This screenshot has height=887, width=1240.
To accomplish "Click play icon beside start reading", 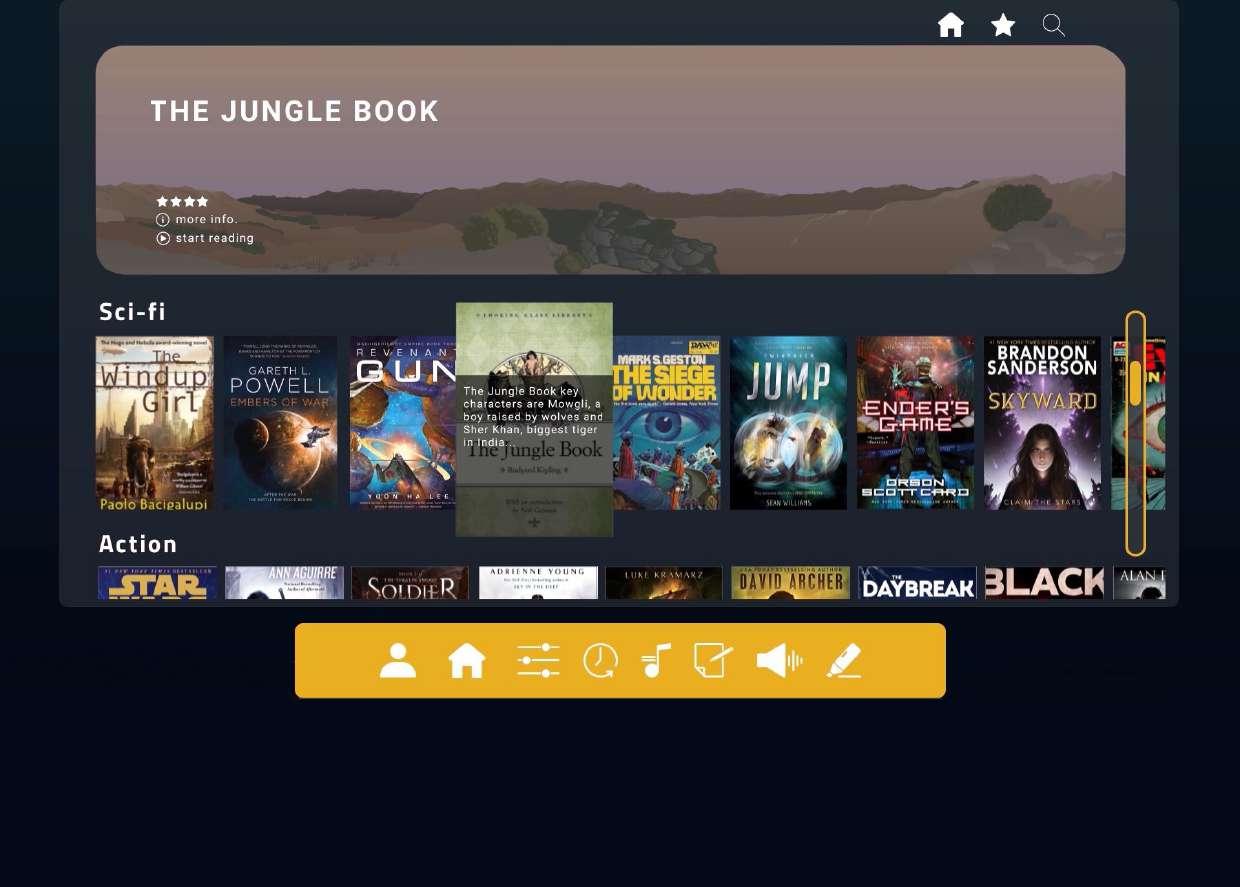I will [163, 238].
